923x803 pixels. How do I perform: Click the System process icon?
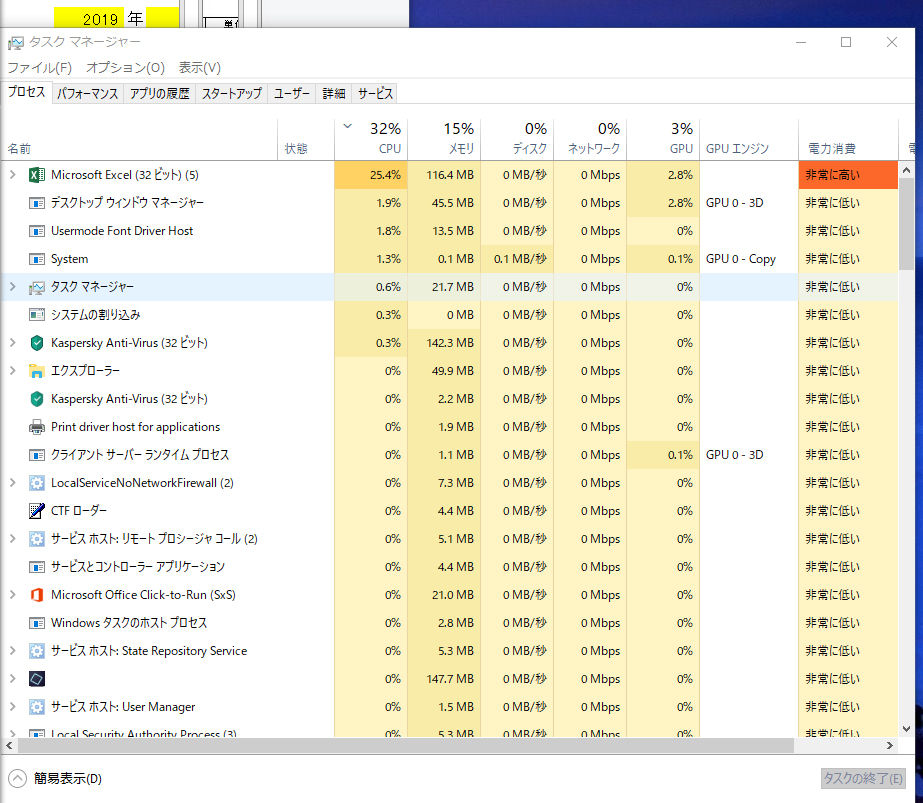(36, 259)
